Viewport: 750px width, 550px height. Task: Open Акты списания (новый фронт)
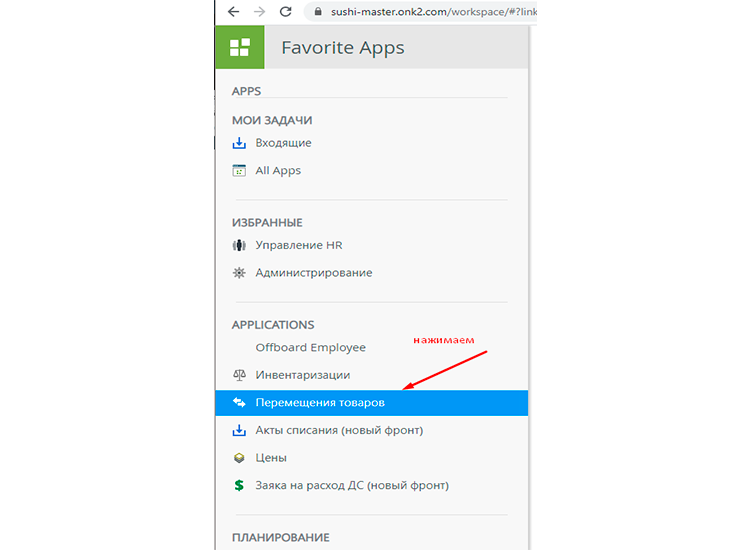(x=339, y=430)
